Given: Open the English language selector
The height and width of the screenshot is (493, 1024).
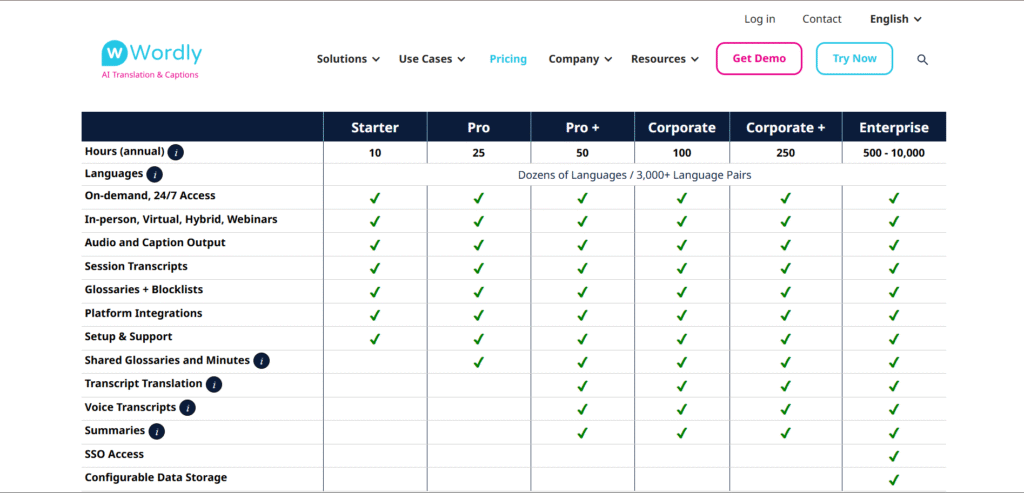Looking at the screenshot, I should 895,19.
